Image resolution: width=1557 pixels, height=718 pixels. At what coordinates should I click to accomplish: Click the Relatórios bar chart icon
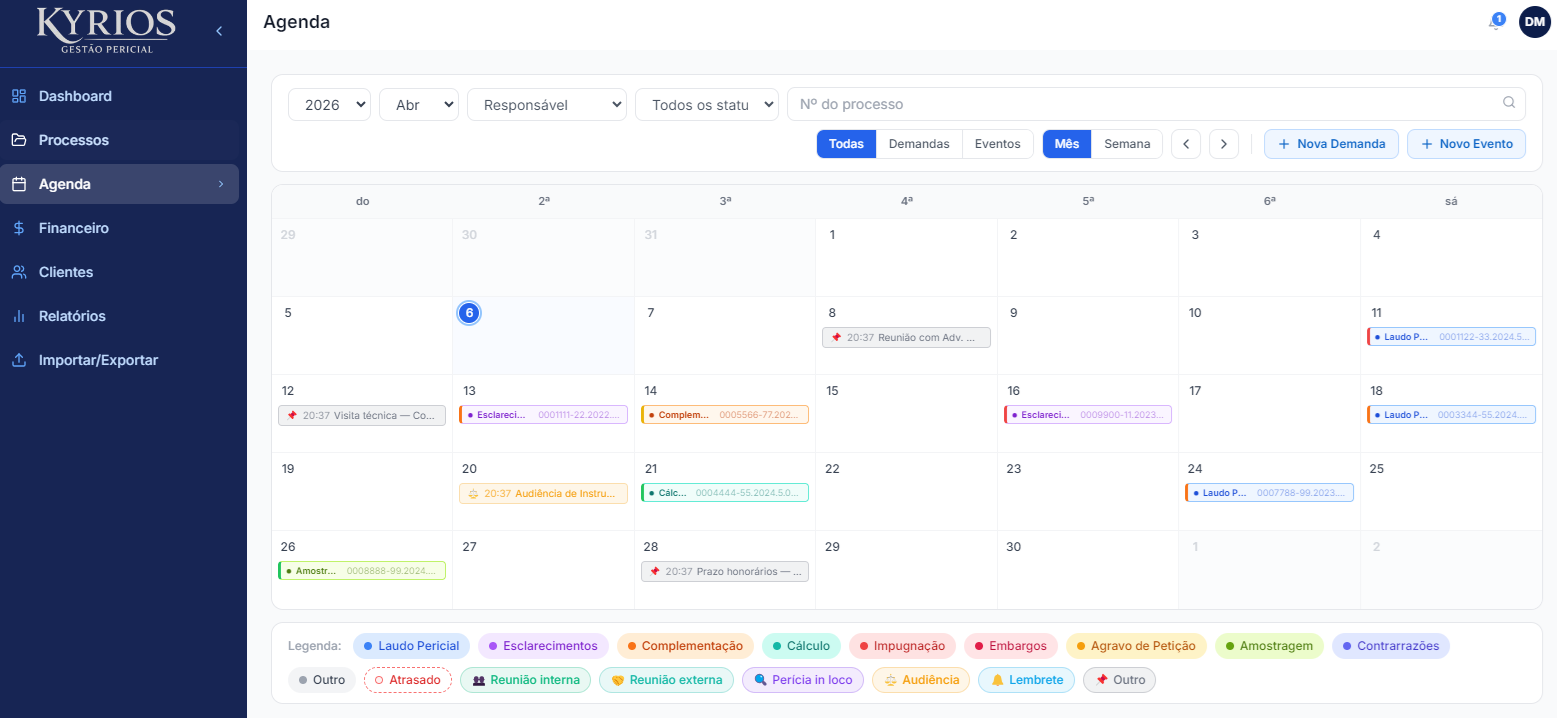pyautogui.click(x=18, y=316)
